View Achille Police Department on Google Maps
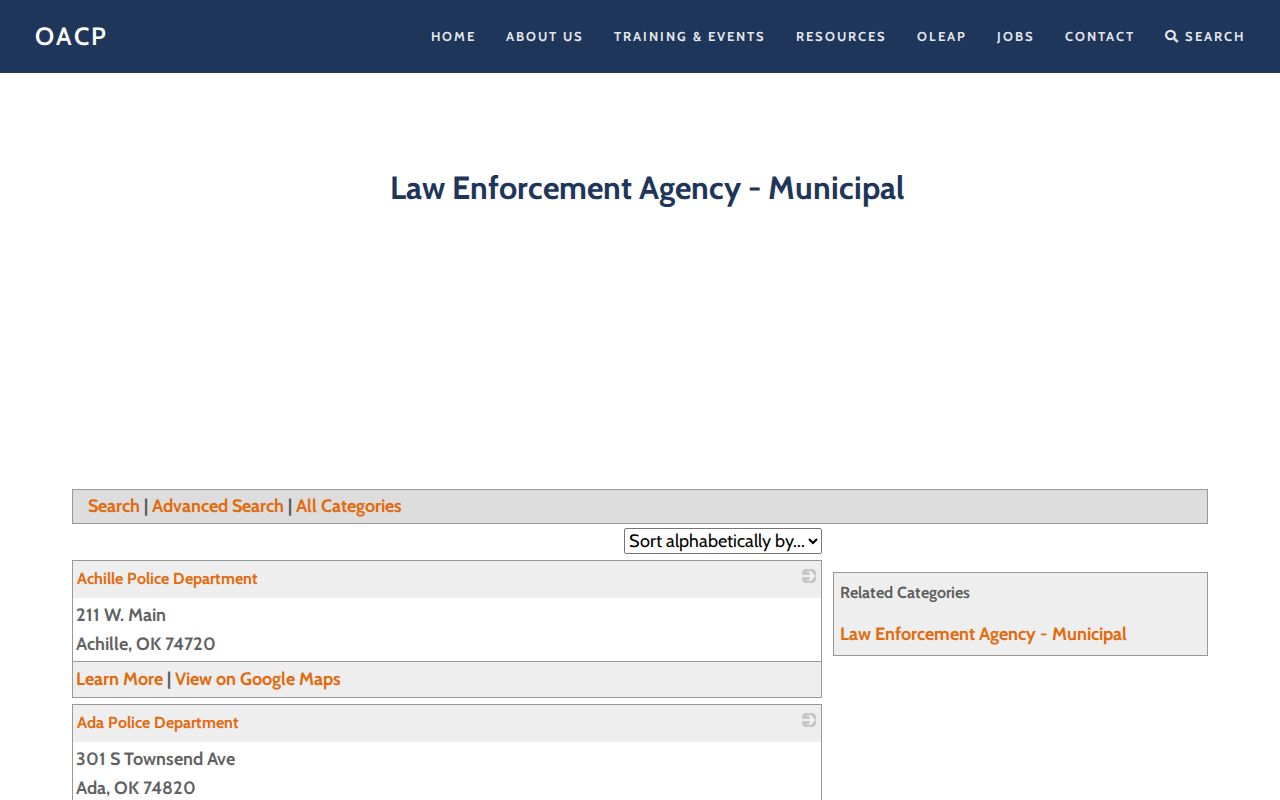This screenshot has width=1280, height=800. pyautogui.click(x=258, y=679)
